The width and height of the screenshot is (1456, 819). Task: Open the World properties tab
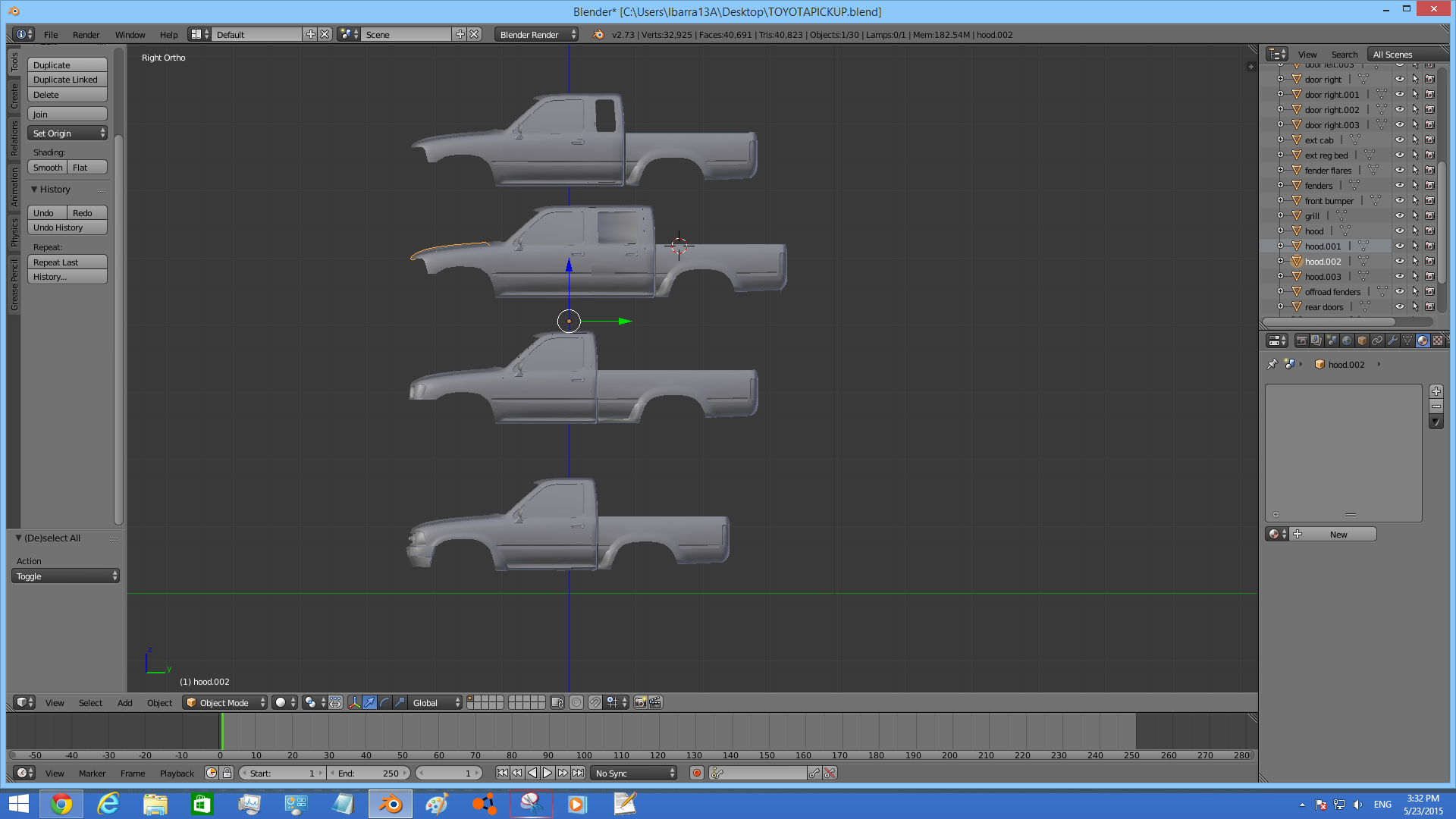click(1347, 340)
